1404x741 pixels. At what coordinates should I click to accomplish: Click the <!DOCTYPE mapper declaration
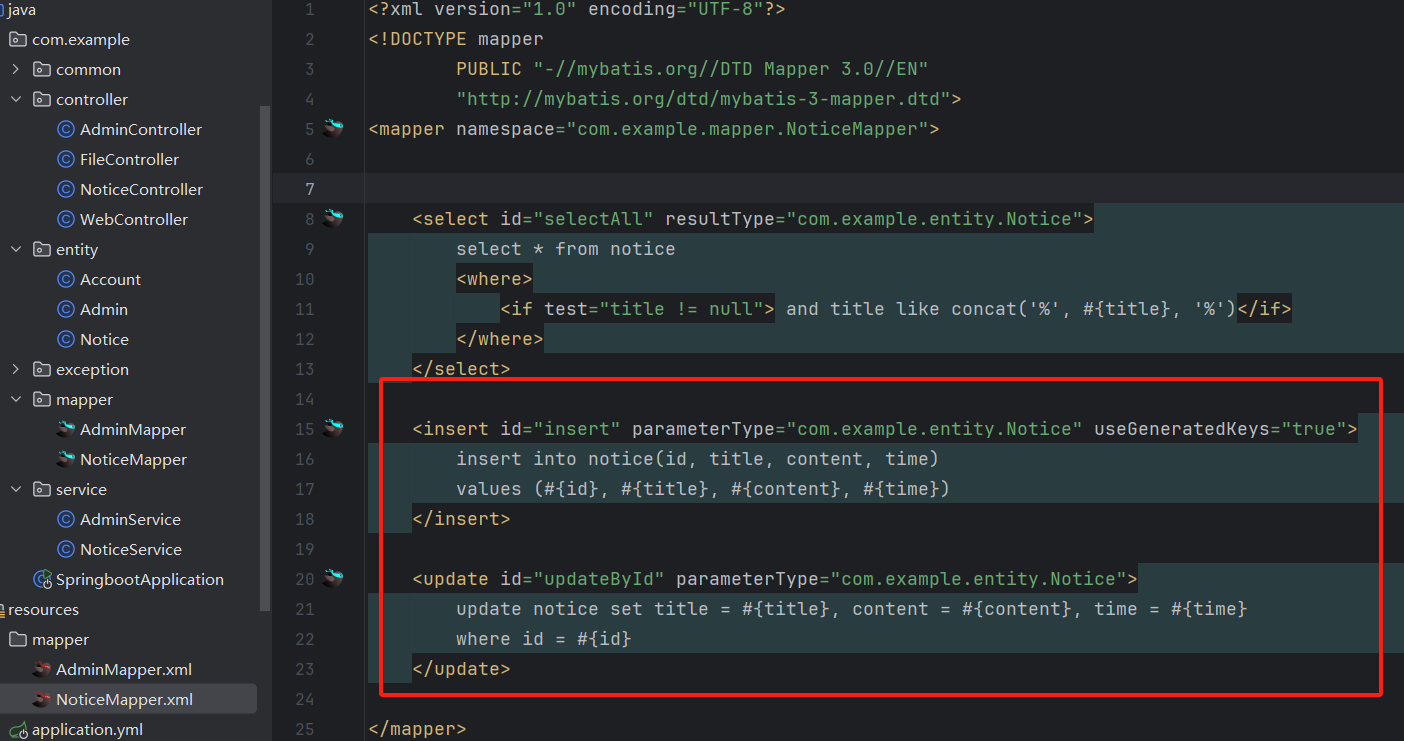[x=456, y=39]
